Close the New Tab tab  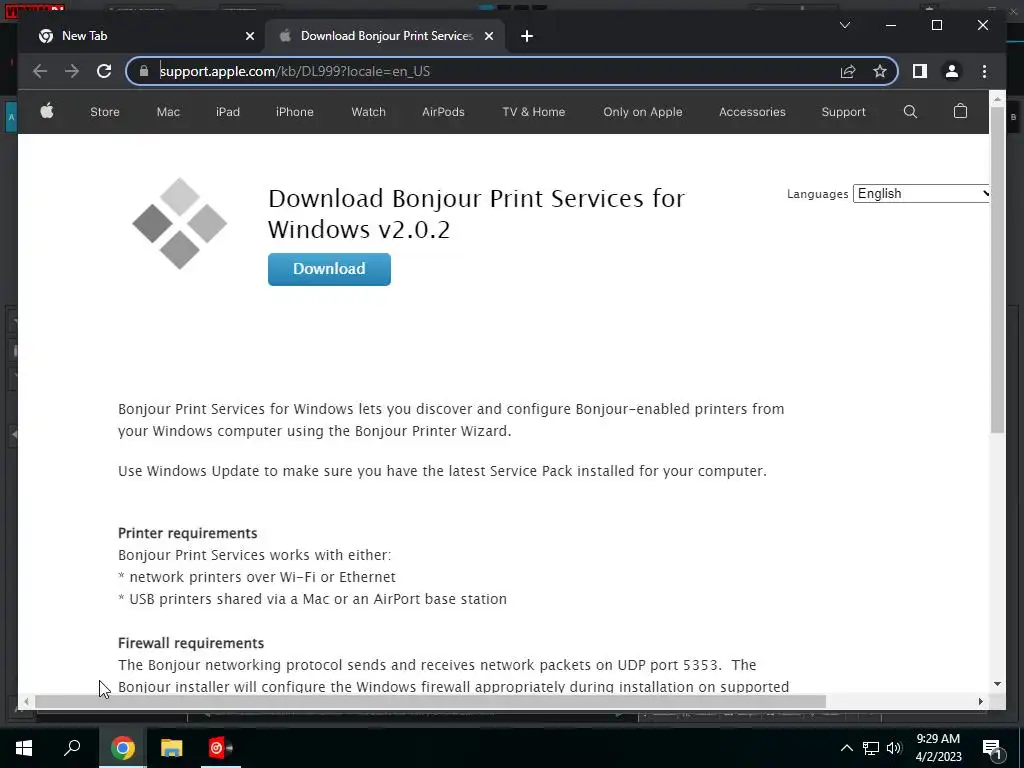249,36
